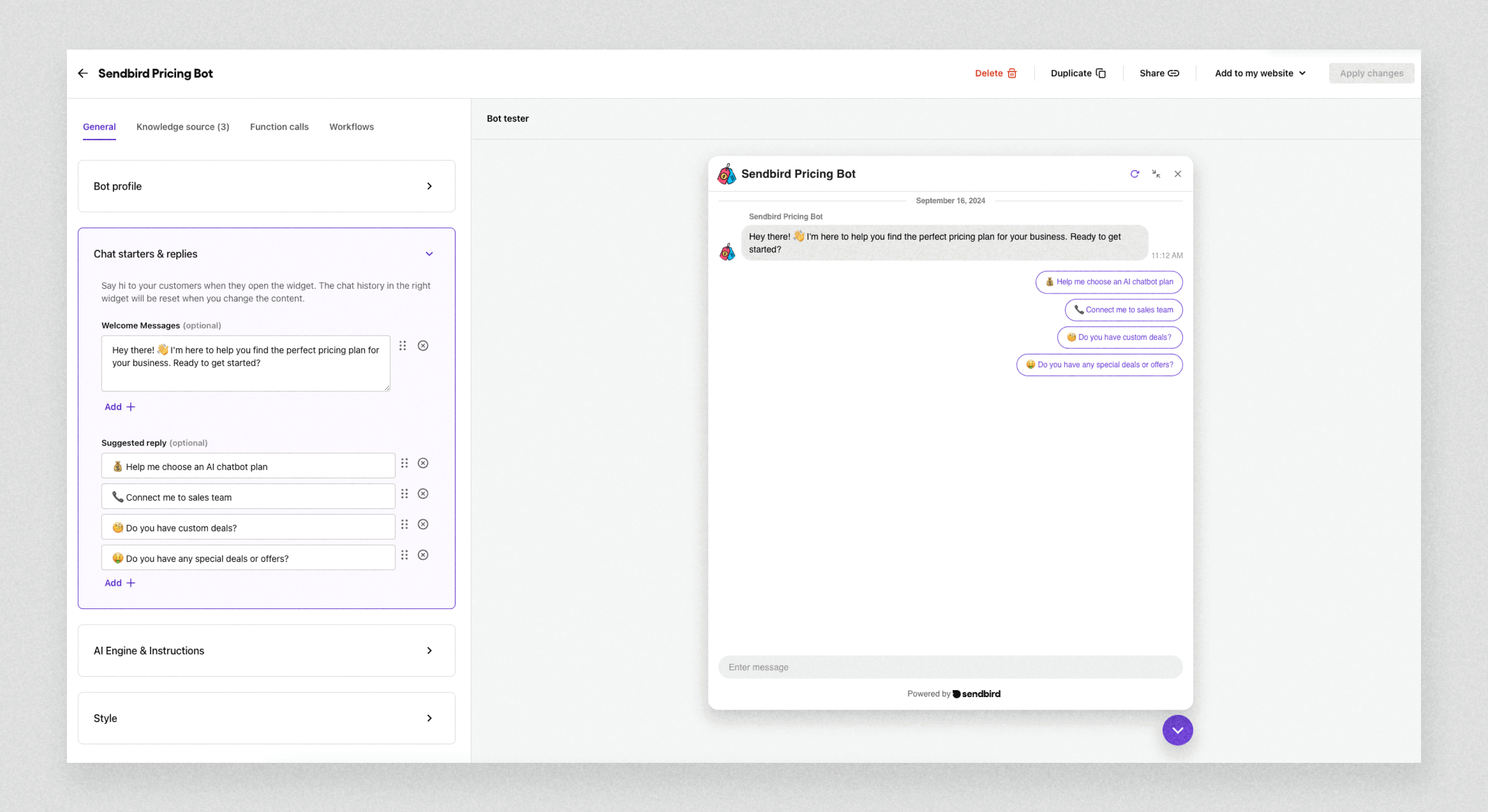Close the chat widget with the X icon

(1178, 174)
